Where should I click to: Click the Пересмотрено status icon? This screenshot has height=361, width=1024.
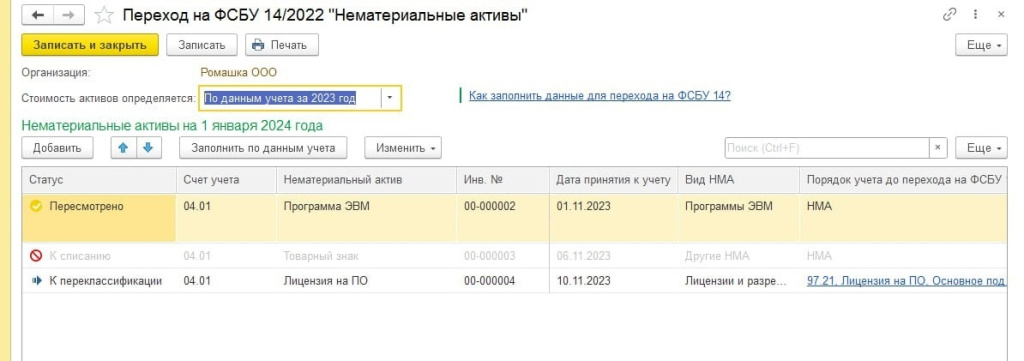[x=37, y=206]
